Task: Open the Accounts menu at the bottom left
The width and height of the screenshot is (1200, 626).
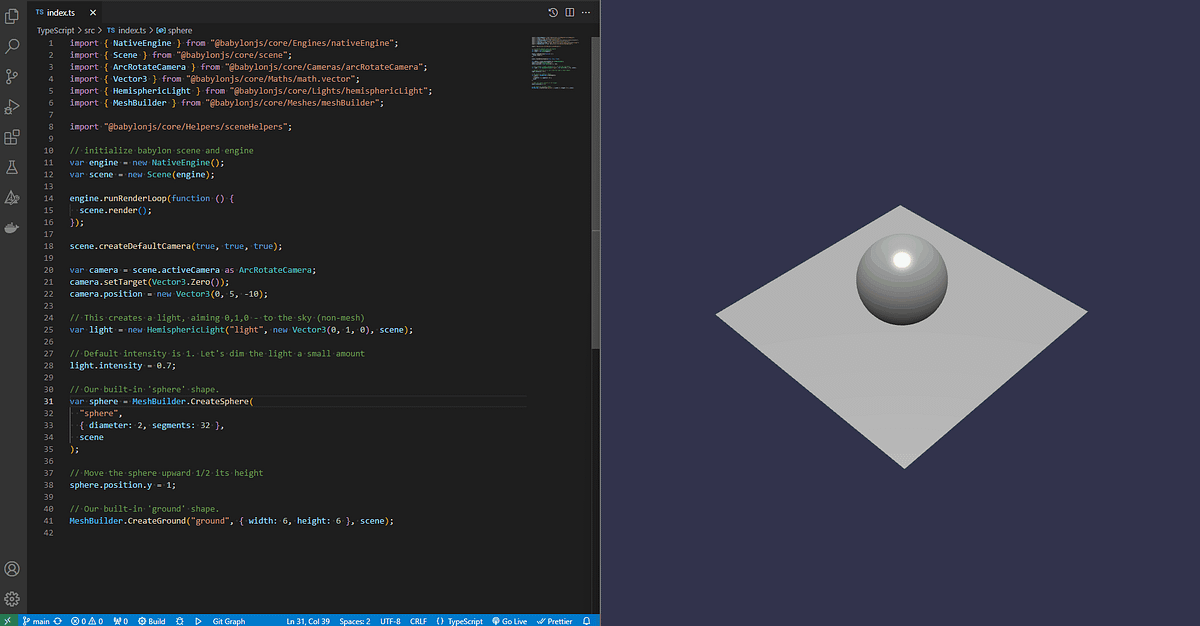Action: tap(12, 568)
